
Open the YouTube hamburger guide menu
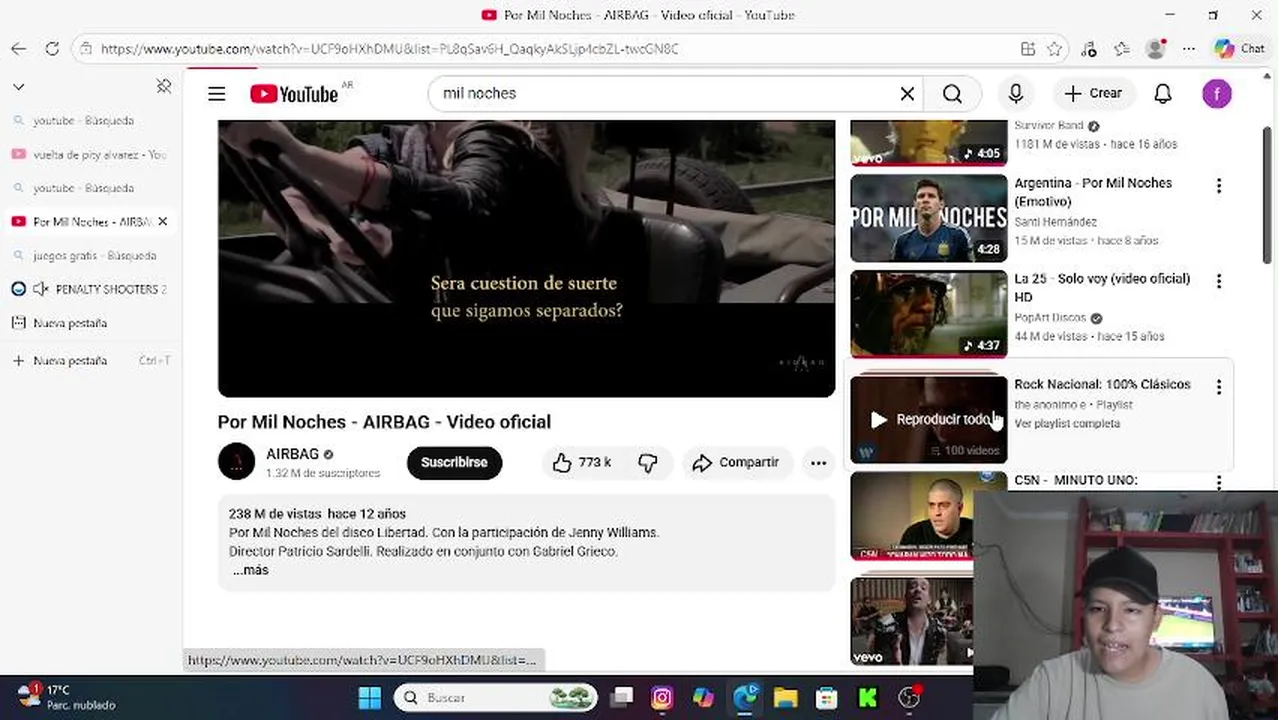click(x=216, y=94)
